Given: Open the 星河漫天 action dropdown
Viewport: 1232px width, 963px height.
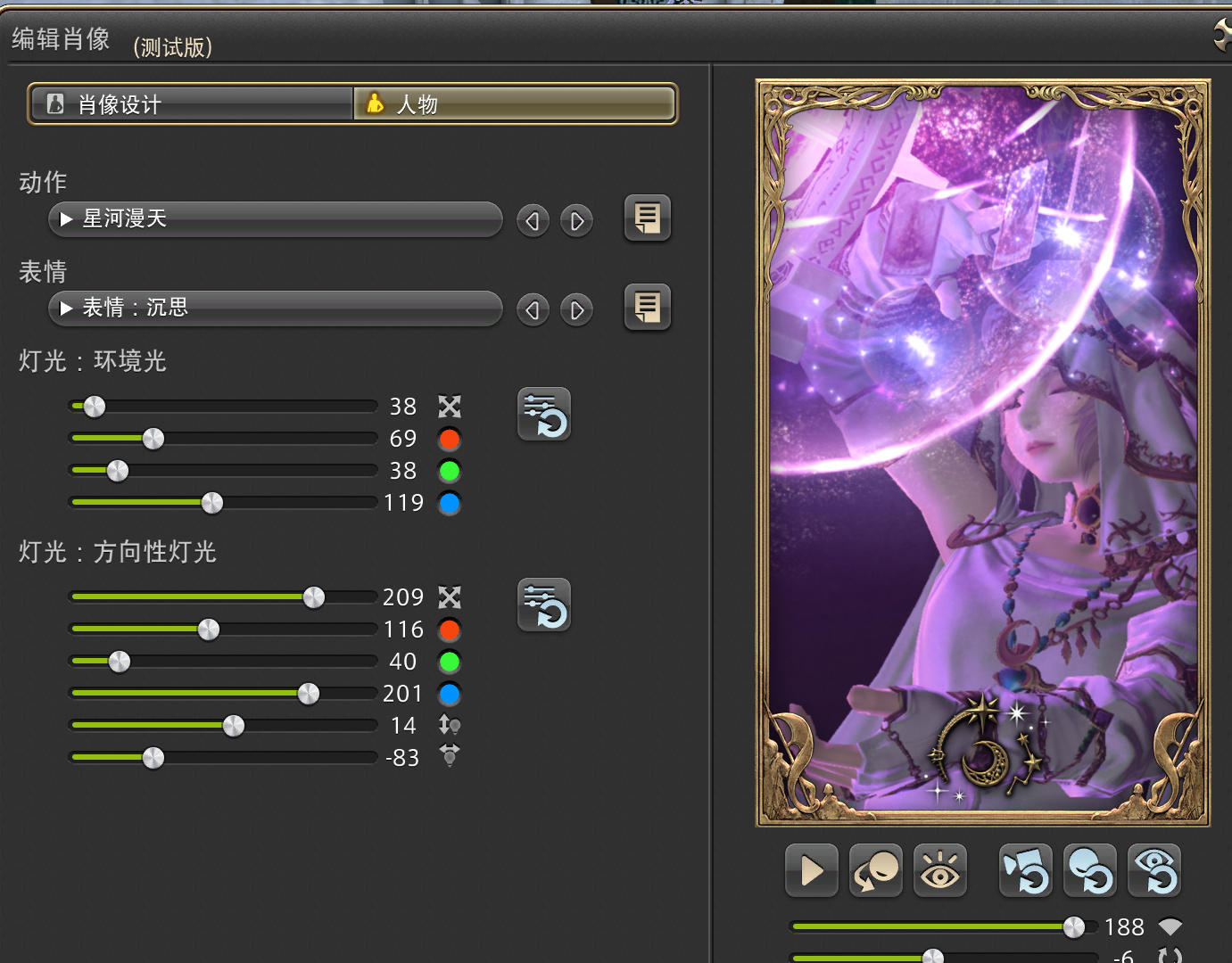Looking at the screenshot, I should pos(275,218).
